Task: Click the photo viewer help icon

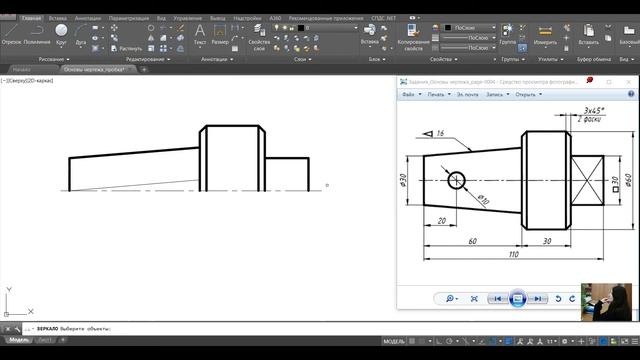Action: 631,94
